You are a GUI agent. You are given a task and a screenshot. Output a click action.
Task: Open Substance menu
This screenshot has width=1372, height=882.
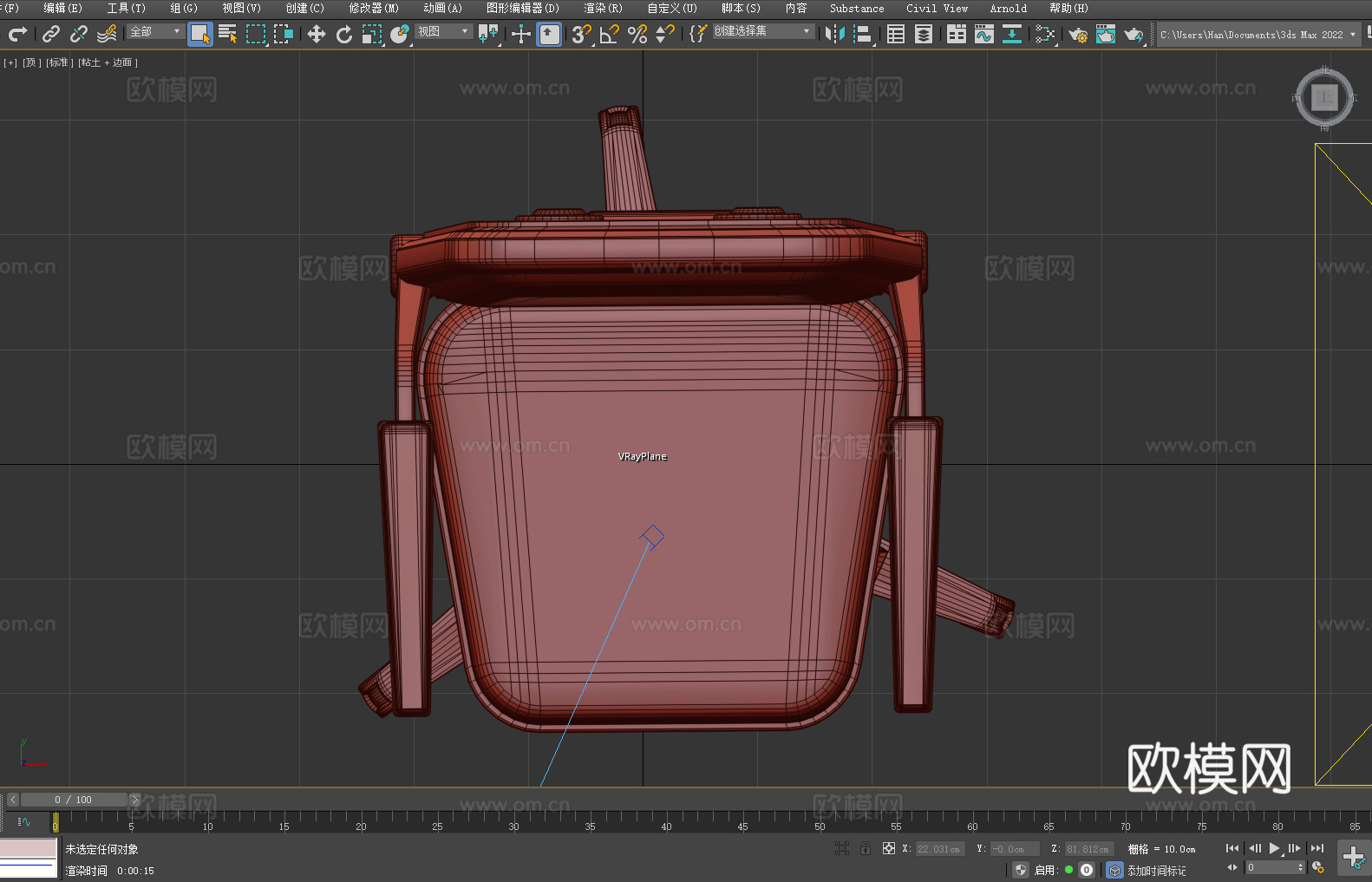click(857, 8)
